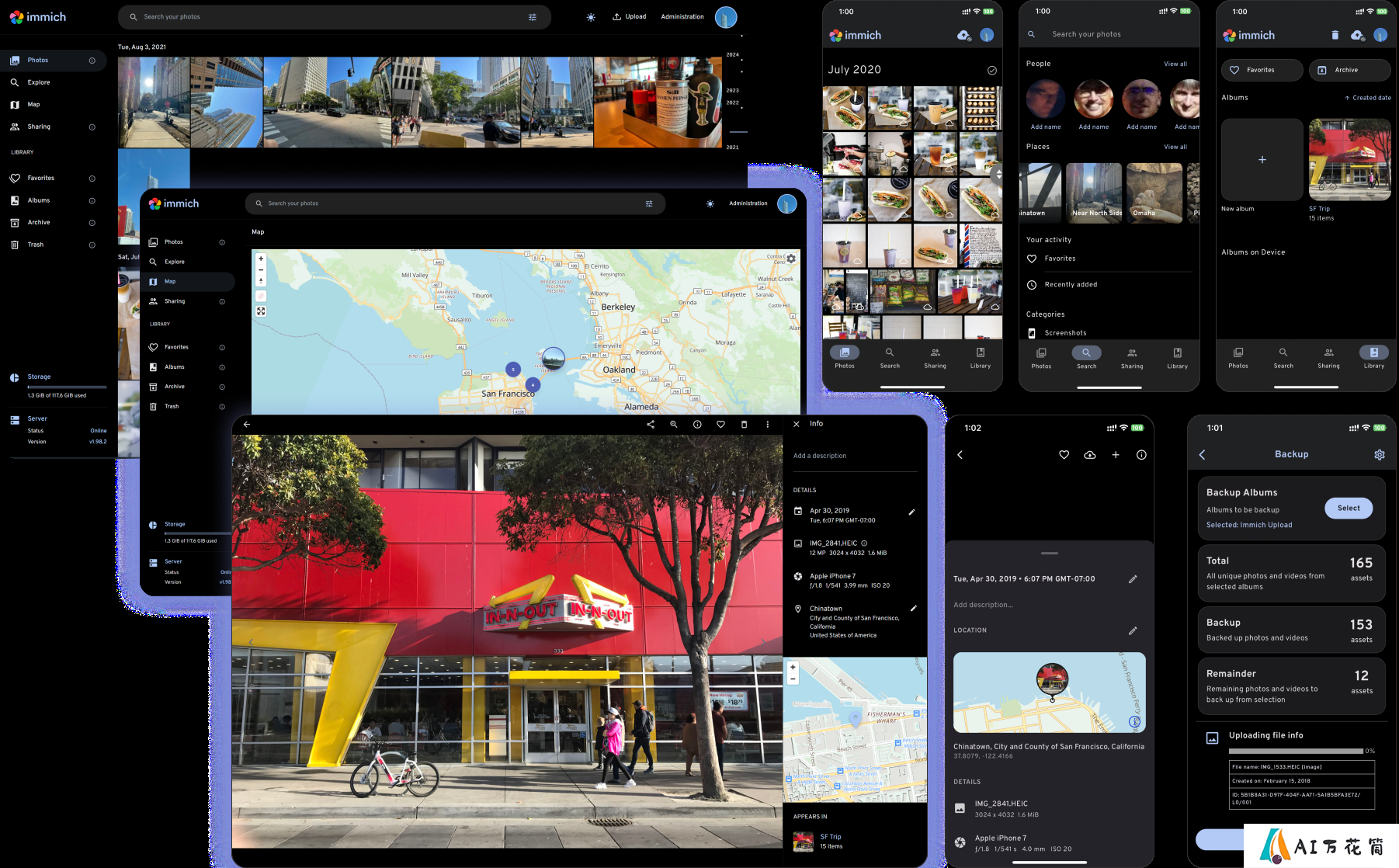Click storage usage bar in left sidebar

tap(68, 387)
